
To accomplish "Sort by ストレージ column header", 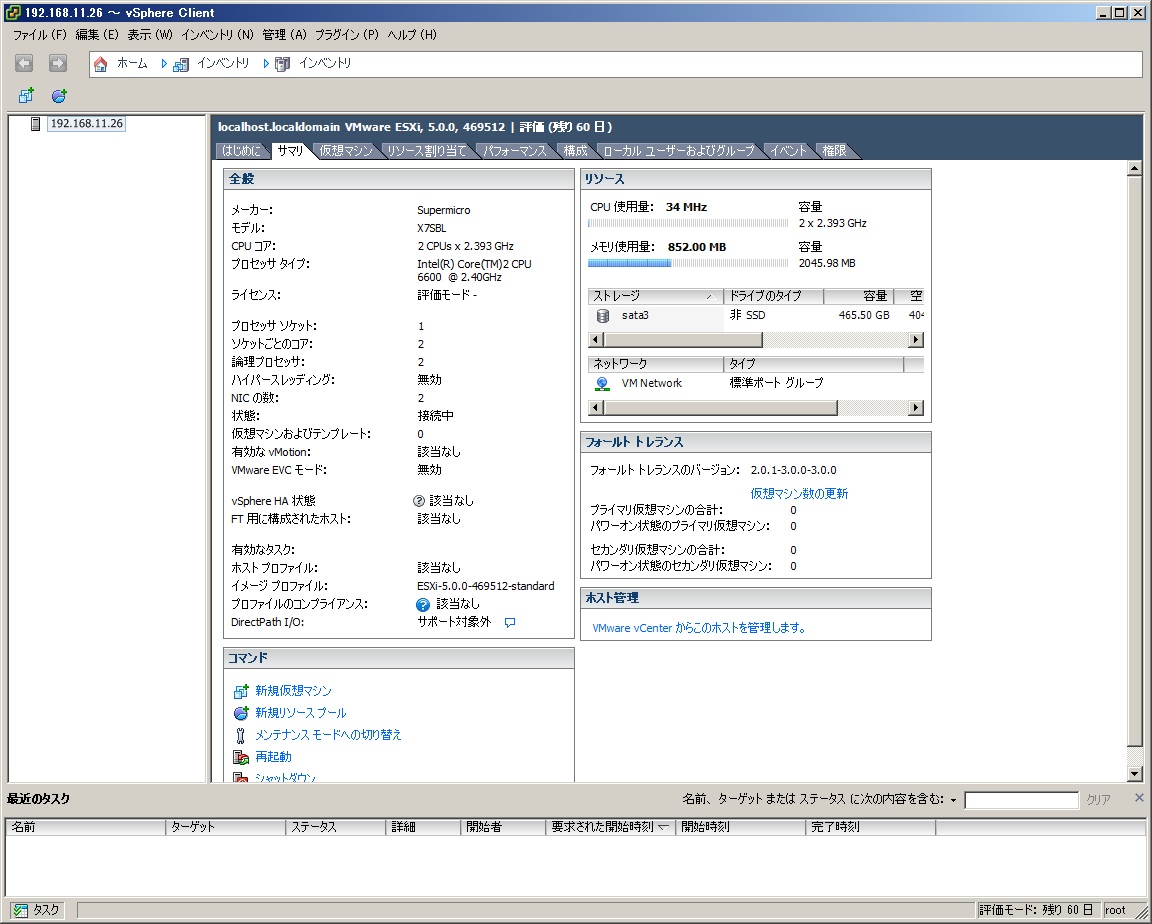I will 655,296.
